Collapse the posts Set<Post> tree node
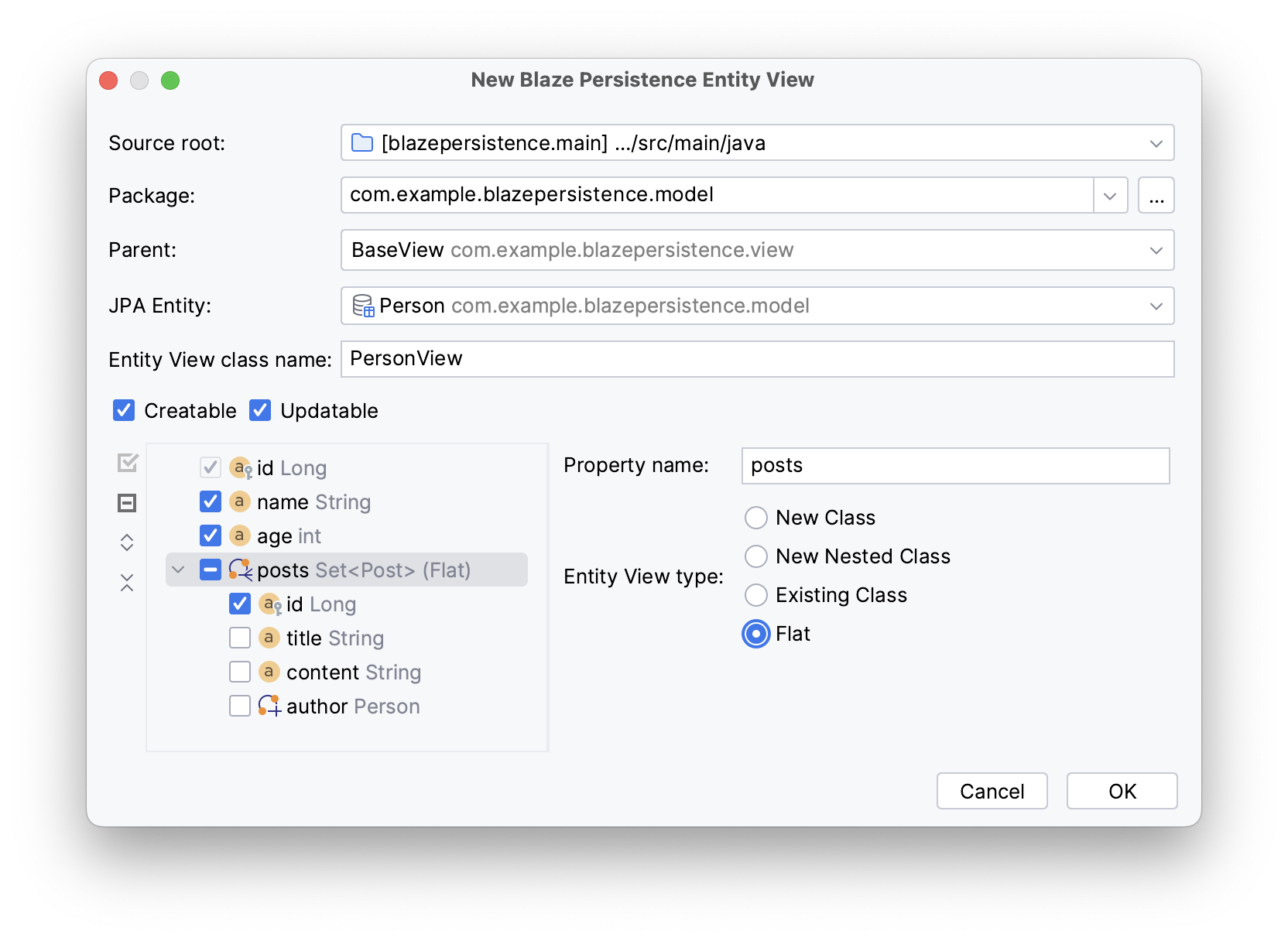The image size is (1288, 941). (x=179, y=570)
